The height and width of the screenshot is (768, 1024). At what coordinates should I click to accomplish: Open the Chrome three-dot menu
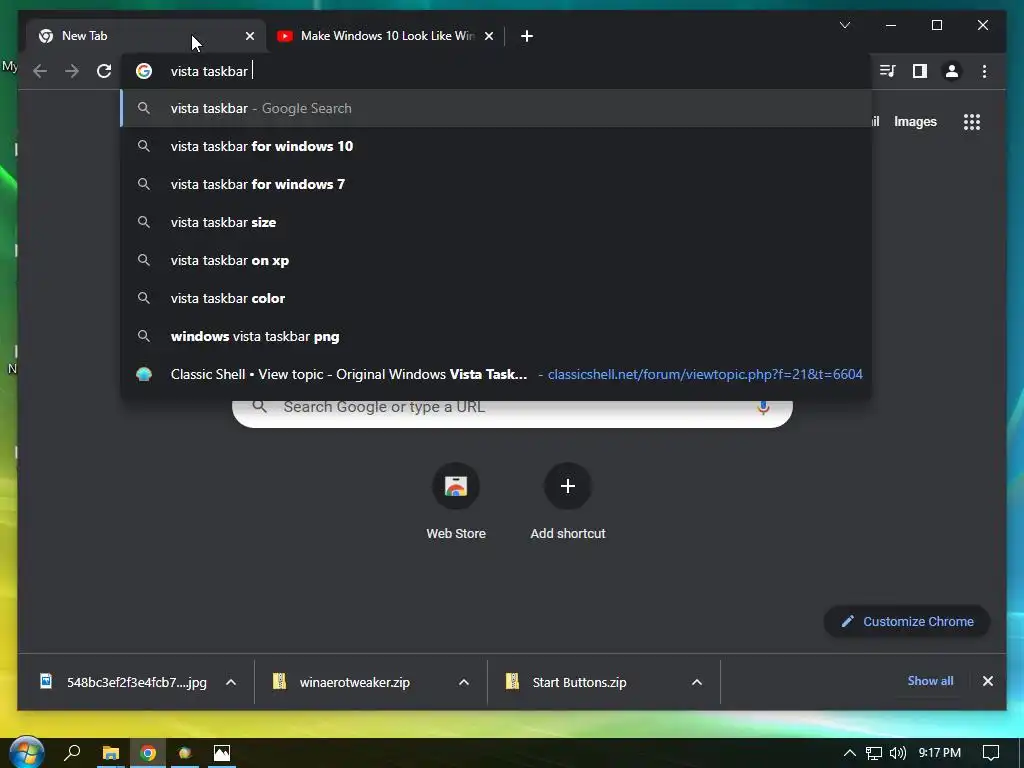984,71
